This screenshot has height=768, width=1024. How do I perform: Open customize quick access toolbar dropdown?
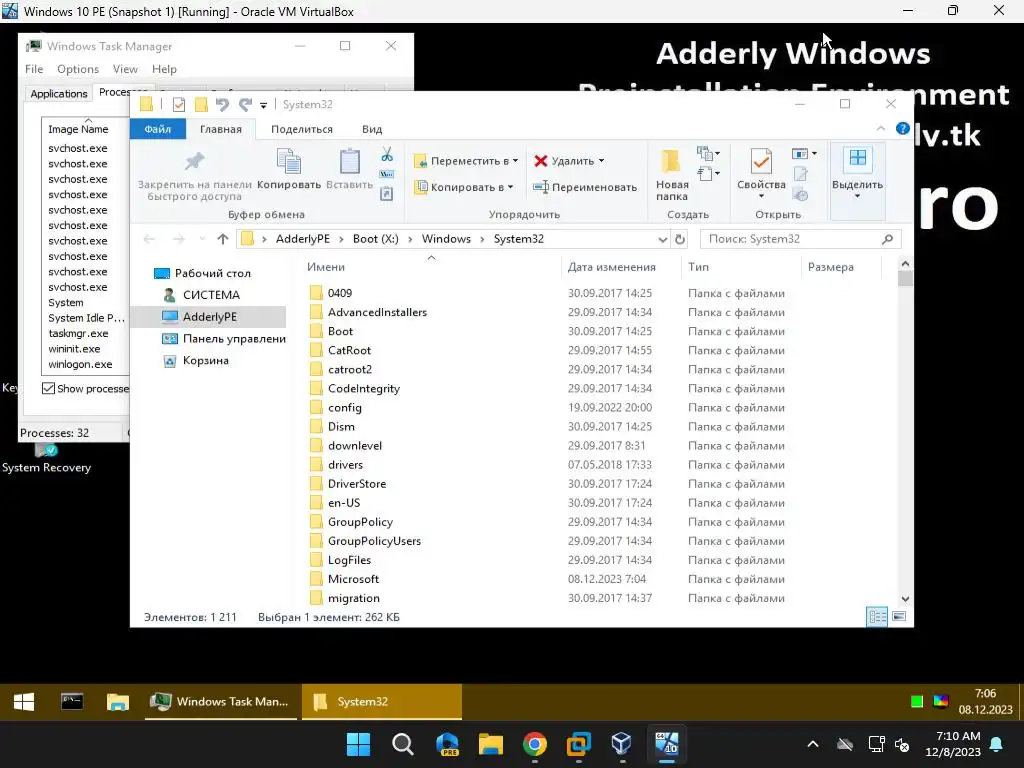264,105
